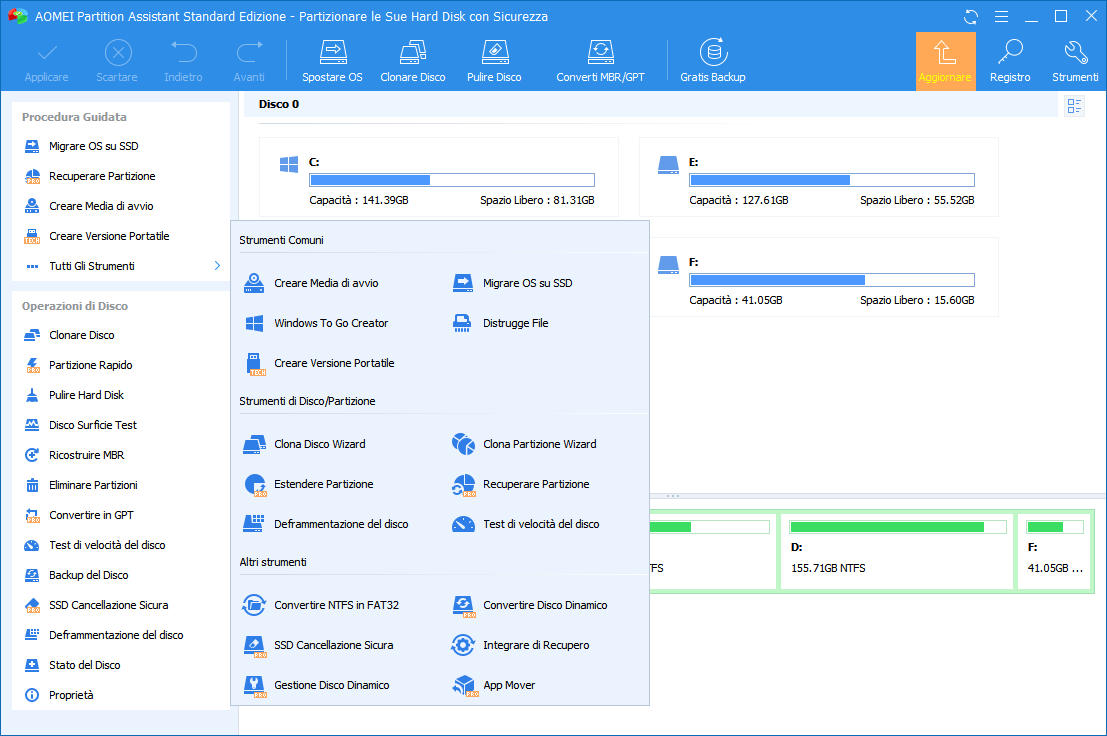Toggle the disk view layout button
Viewport: 1107px width, 736px height.
click(1075, 106)
